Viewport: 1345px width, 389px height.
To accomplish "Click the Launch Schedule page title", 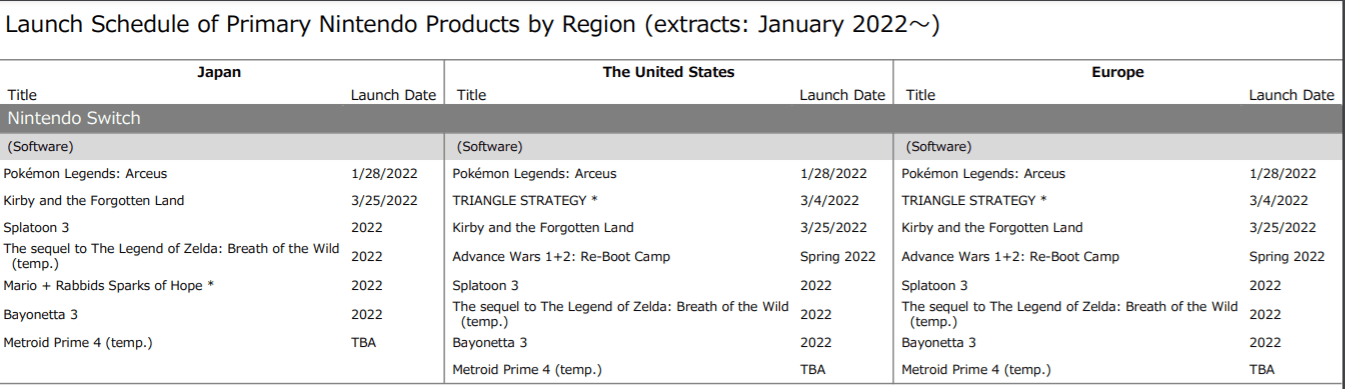I will (x=472, y=26).
